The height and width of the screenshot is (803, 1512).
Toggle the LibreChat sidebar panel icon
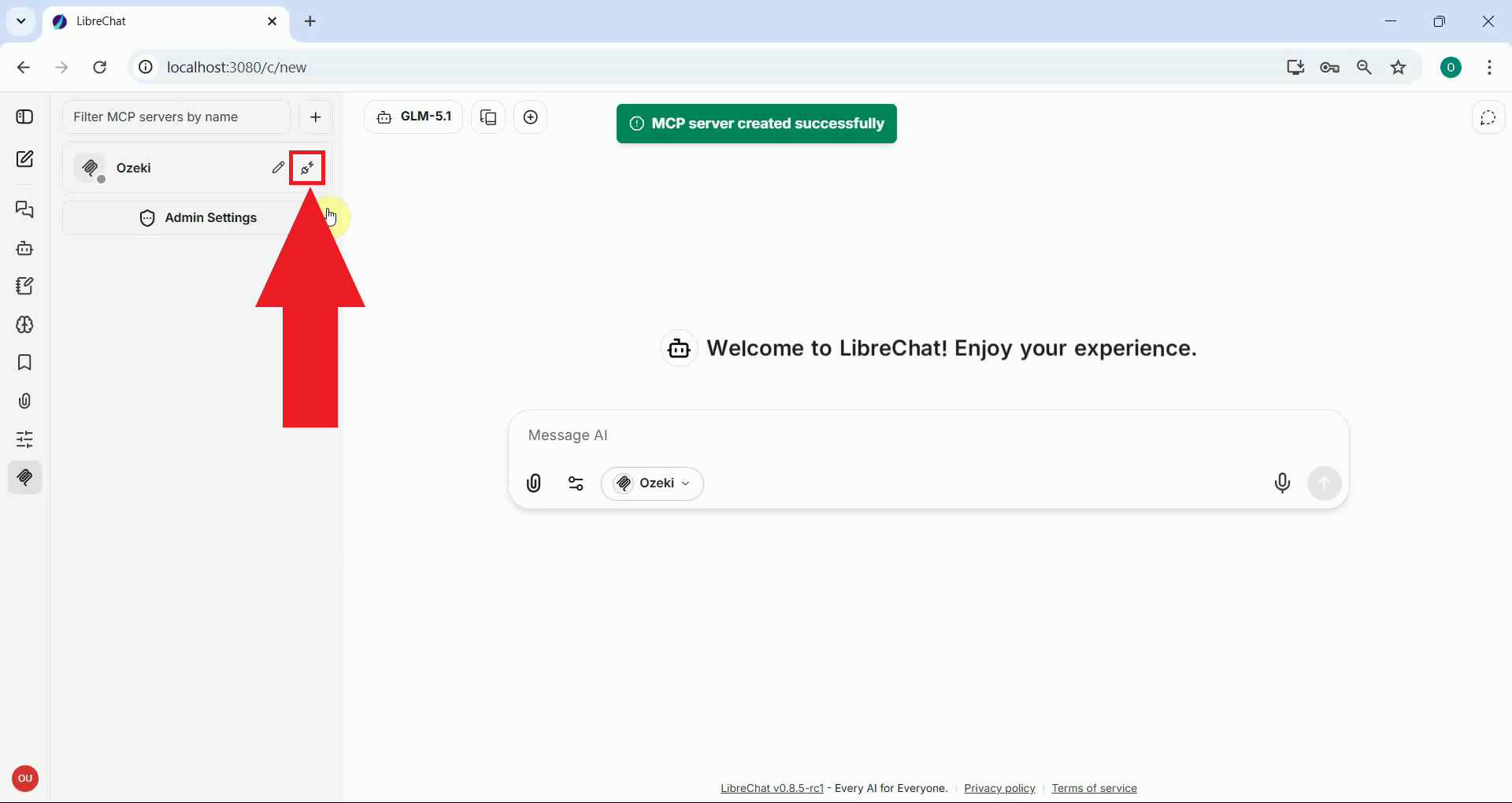click(x=24, y=117)
